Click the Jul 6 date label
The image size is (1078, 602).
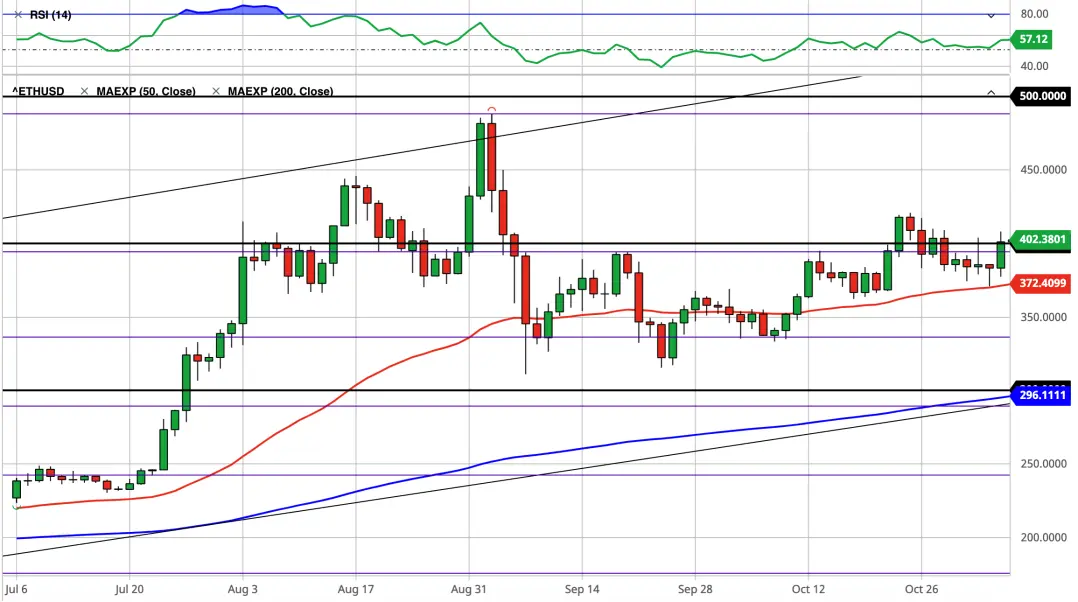tap(16, 590)
